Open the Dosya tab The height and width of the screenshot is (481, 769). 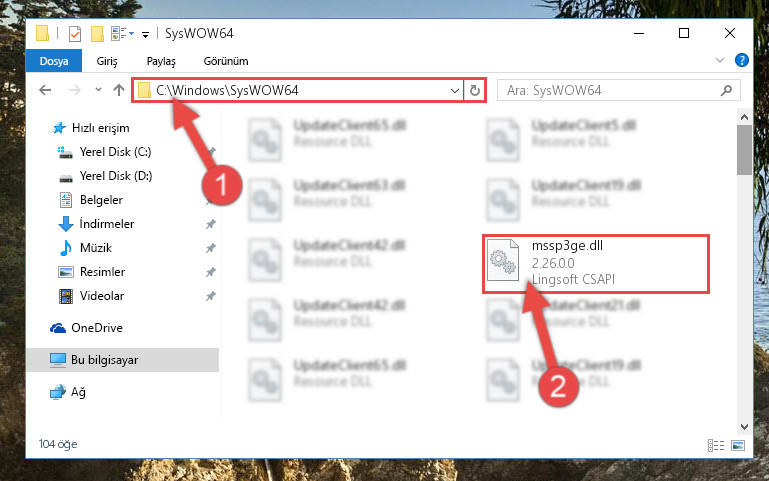click(54, 61)
